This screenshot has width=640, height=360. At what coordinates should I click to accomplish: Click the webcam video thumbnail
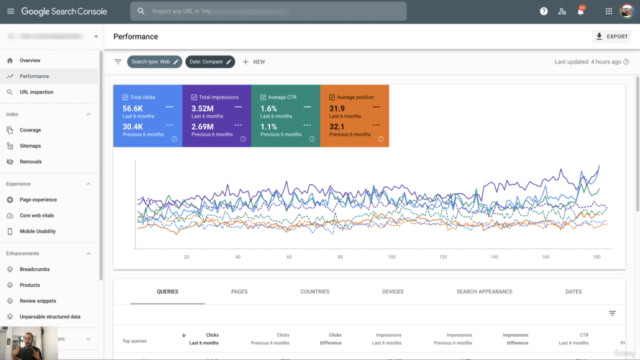click(29, 343)
